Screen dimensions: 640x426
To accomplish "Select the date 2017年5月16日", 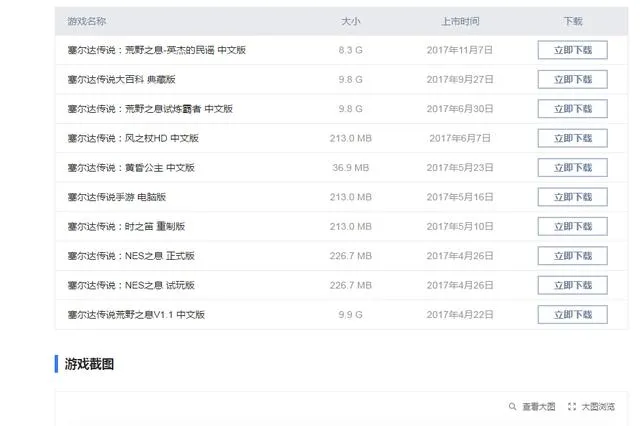I will tap(460, 197).
